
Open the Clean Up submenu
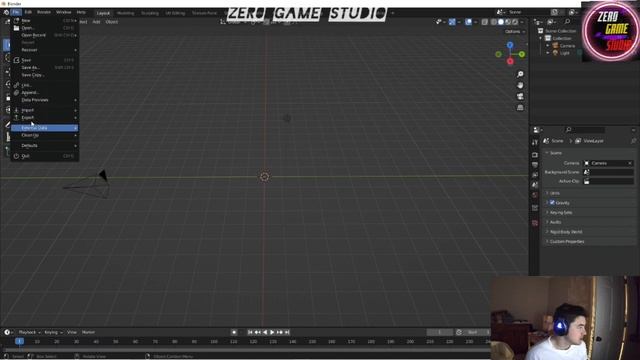[45, 135]
